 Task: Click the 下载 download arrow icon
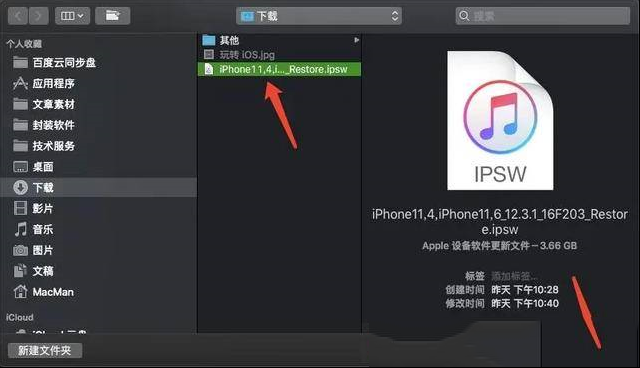[20, 187]
